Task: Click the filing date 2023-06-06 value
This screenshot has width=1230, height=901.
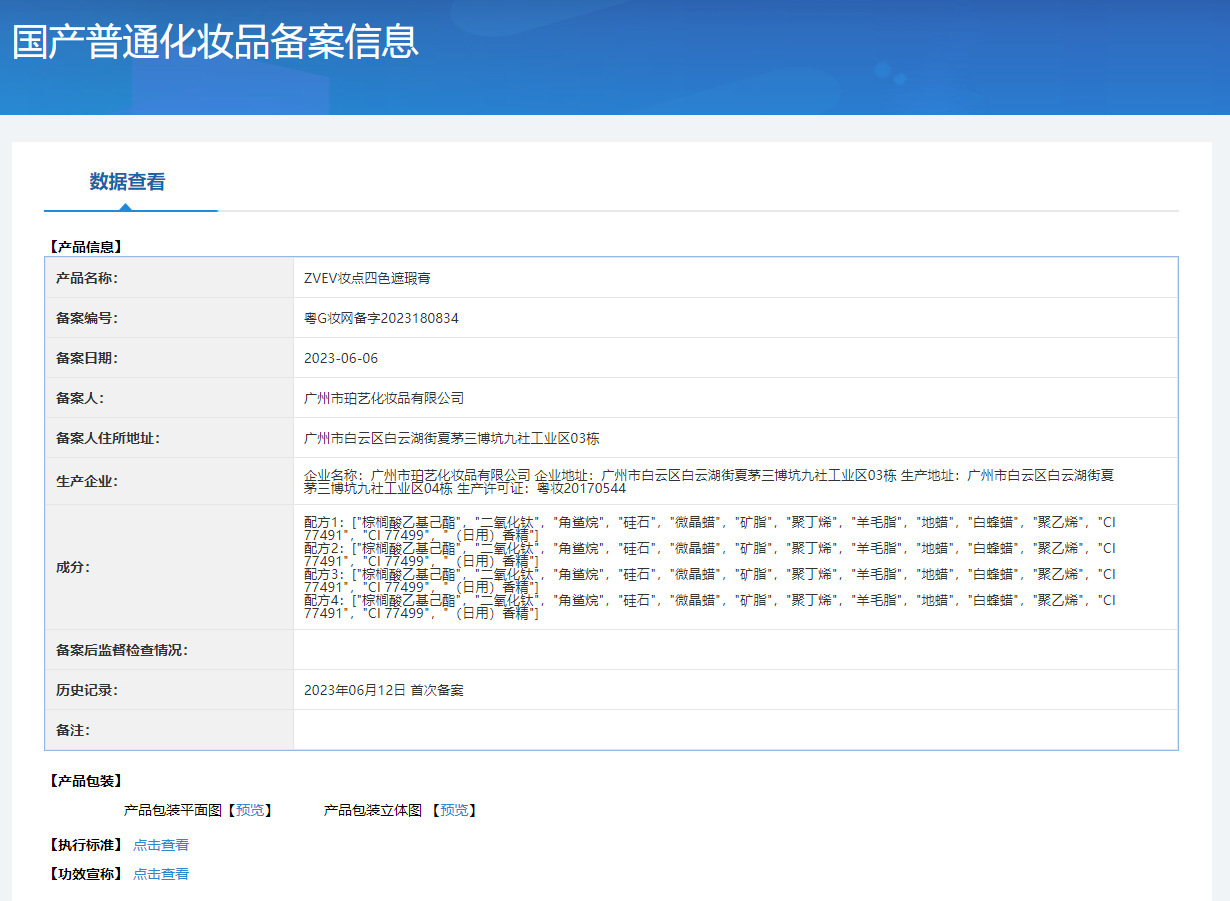Action: (341, 358)
